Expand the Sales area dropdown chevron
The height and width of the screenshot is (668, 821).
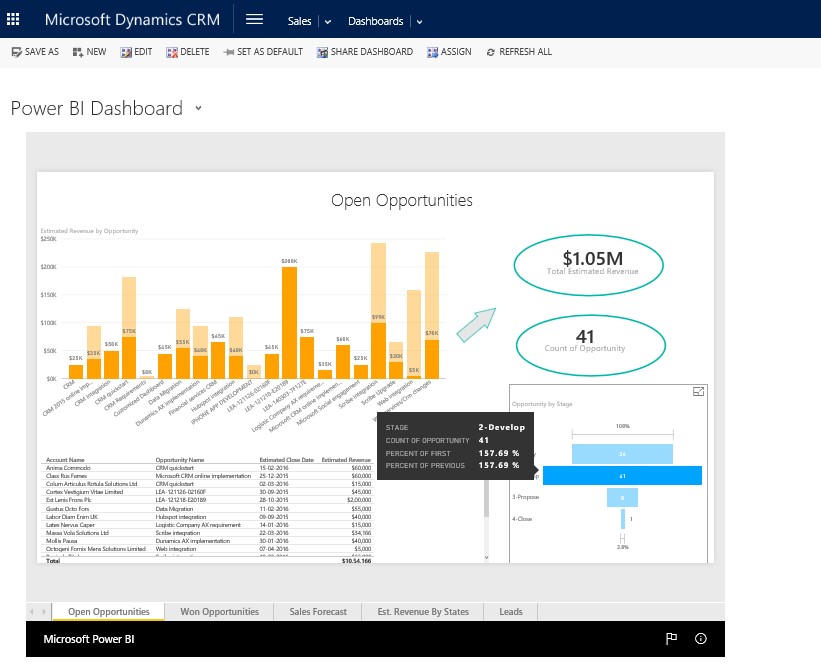[x=328, y=21]
